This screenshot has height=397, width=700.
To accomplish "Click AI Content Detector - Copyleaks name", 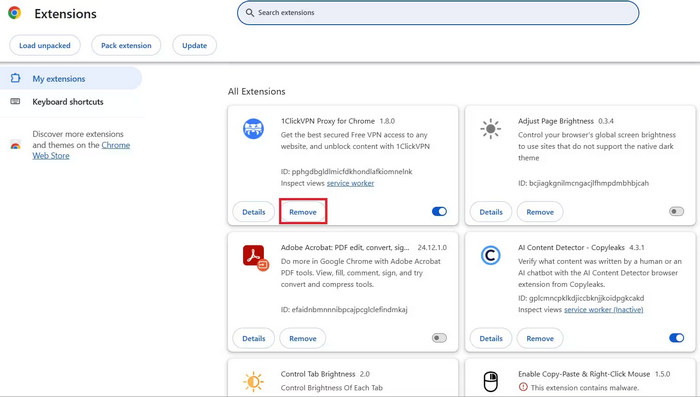I will pyautogui.click(x=571, y=247).
